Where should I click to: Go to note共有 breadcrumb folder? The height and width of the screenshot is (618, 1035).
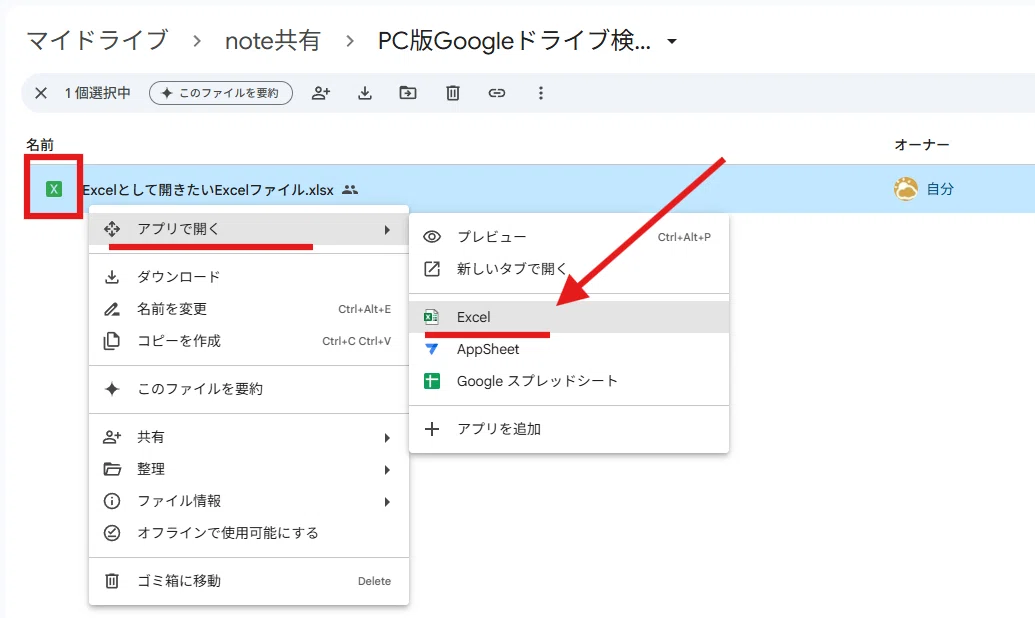[x=273, y=41]
